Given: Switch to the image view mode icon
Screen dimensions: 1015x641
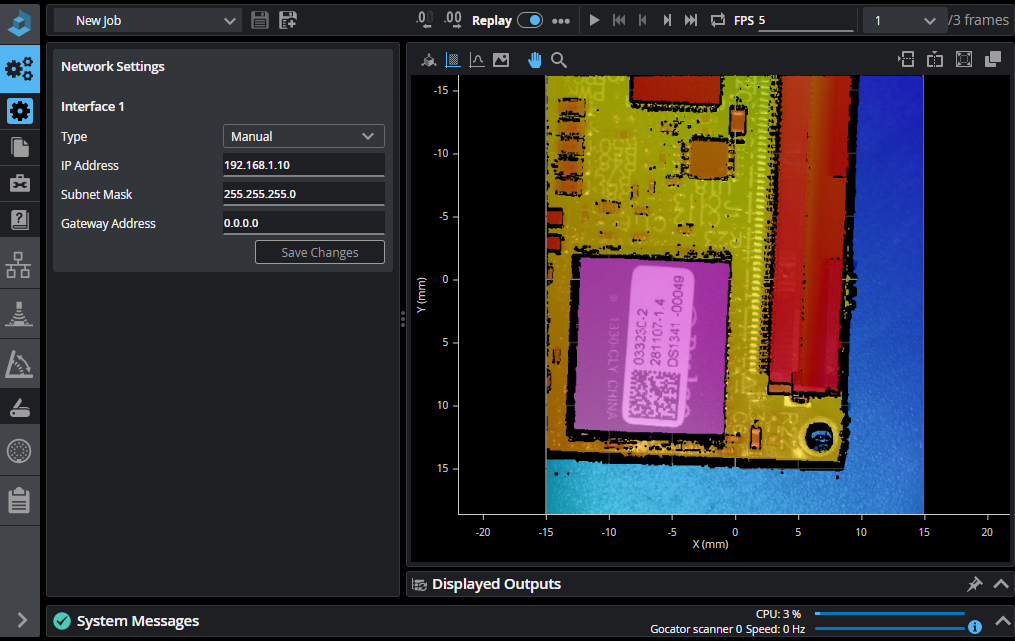Looking at the screenshot, I should [x=501, y=60].
